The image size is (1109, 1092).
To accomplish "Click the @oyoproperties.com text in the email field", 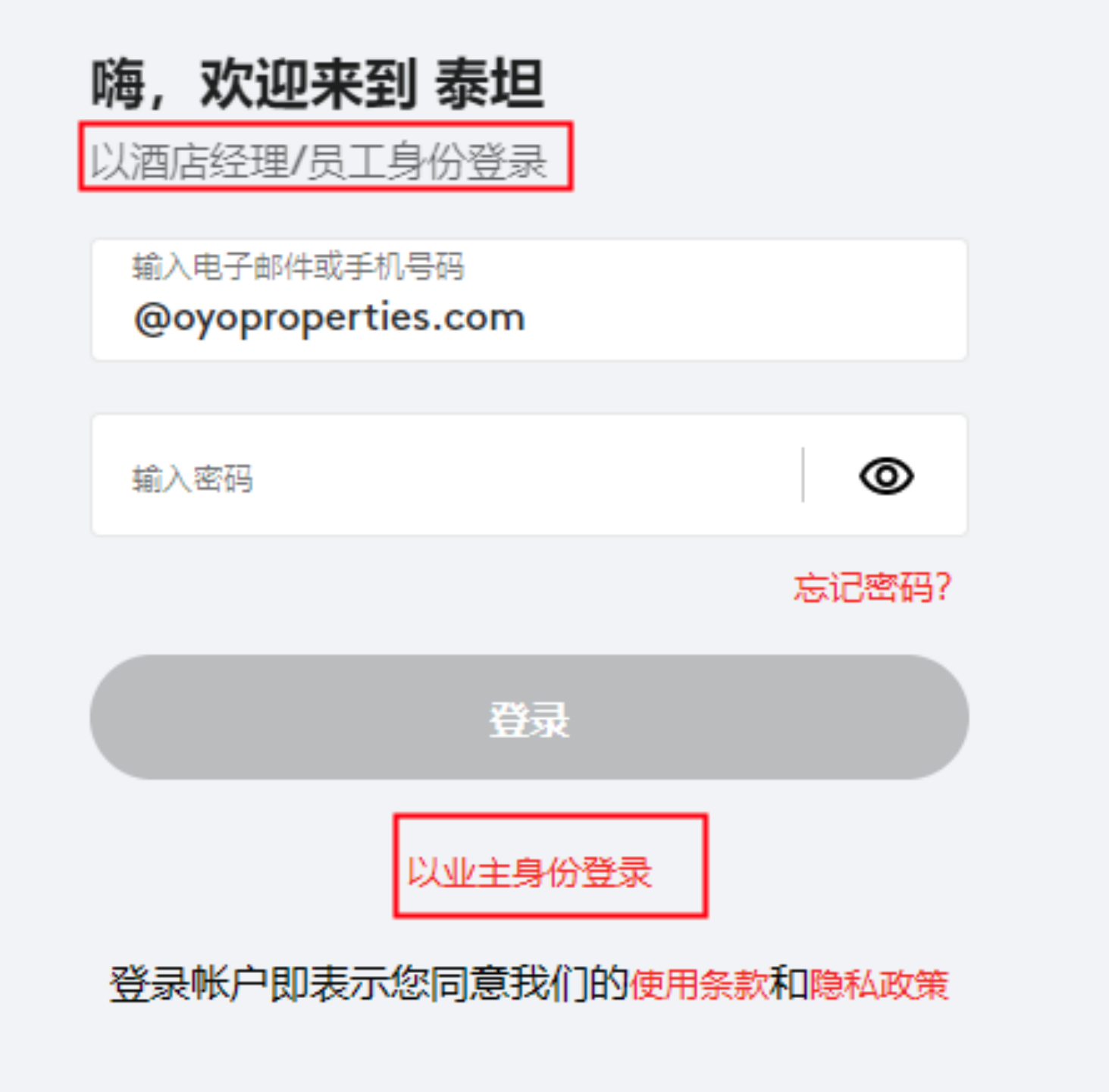I will point(329,318).
